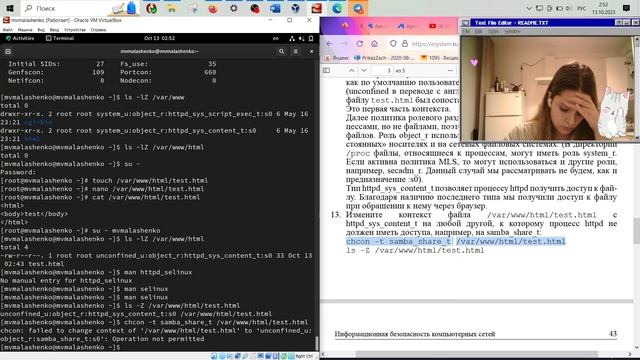640x360 pixels.
Task: Open the Word icon in the Windows taskbar
Action: tap(275, 8)
